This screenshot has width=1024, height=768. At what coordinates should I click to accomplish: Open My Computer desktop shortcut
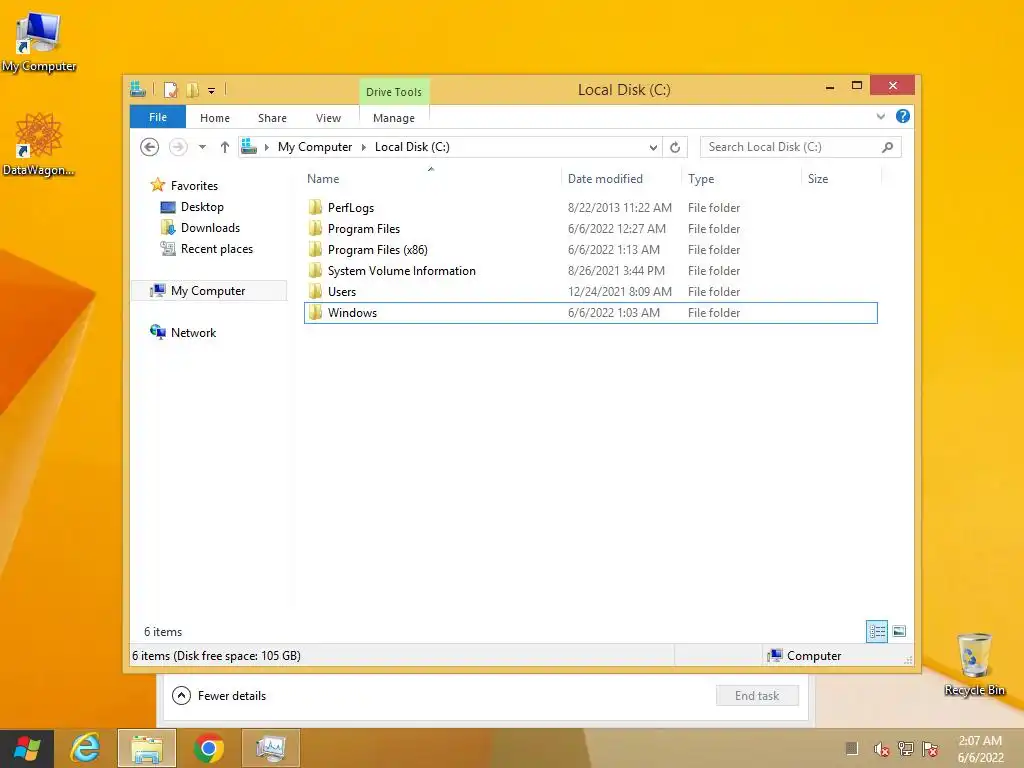[38, 40]
